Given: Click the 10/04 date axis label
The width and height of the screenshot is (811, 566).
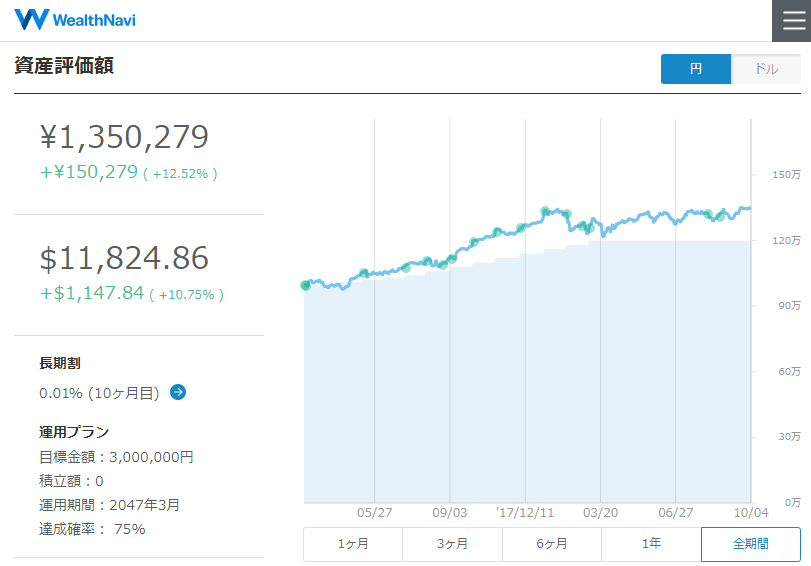Looking at the screenshot, I should pos(751,513).
